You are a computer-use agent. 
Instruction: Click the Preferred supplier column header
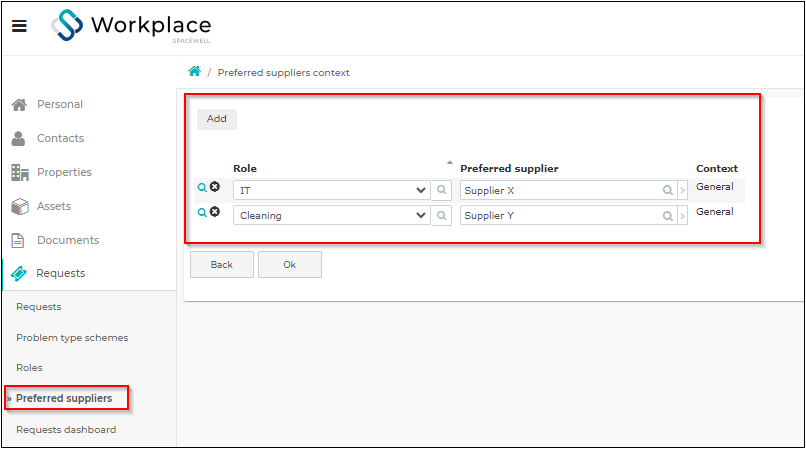click(509, 169)
